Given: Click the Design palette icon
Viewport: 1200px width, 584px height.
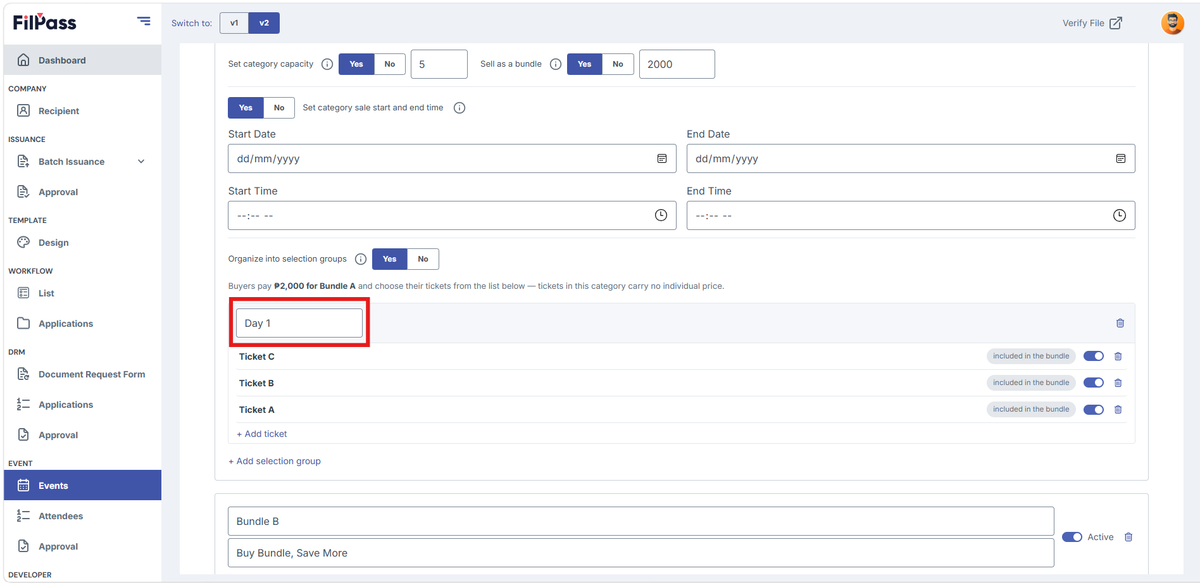Looking at the screenshot, I should (24, 242).
